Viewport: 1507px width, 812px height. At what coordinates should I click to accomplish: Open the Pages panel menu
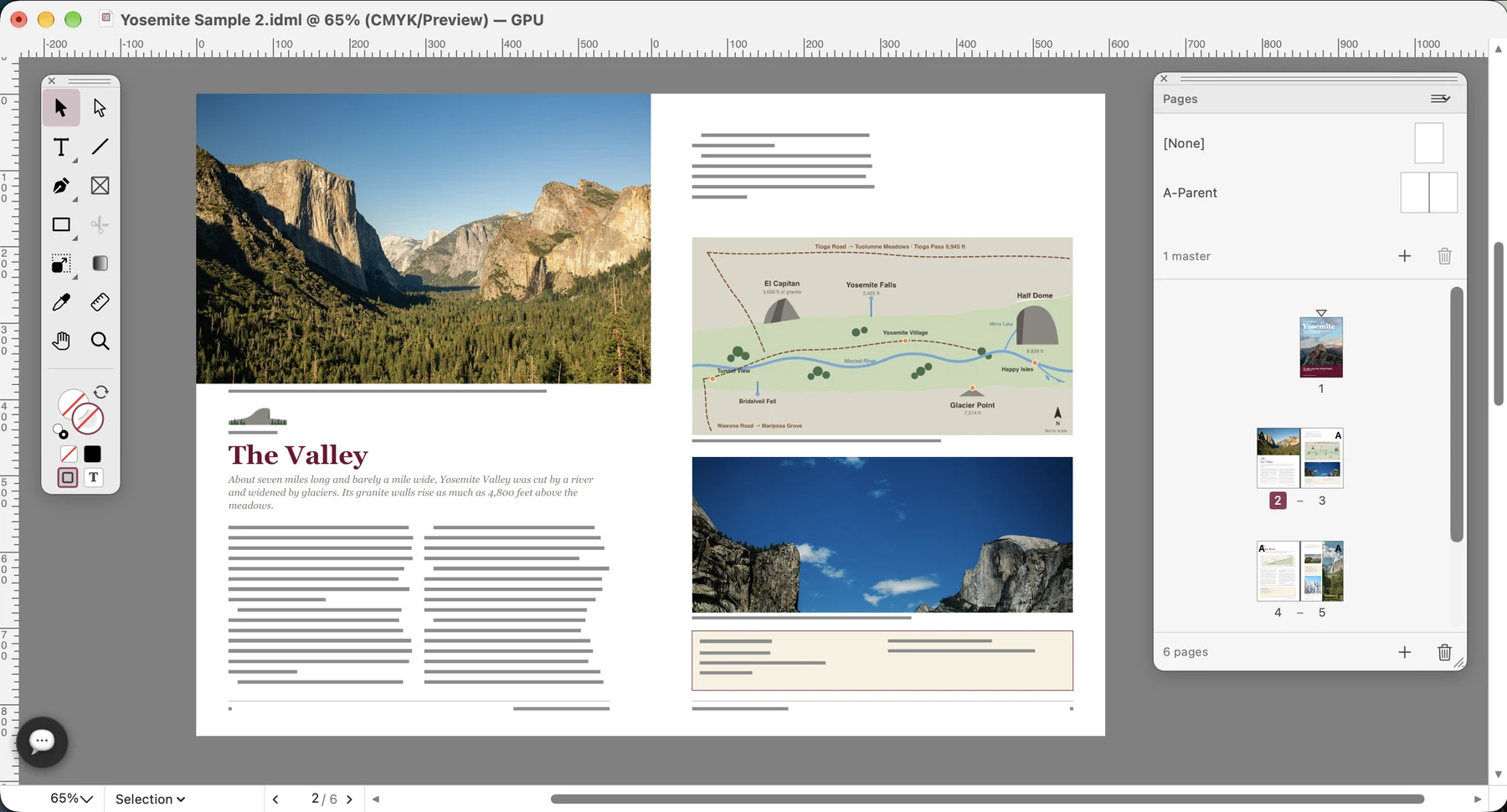pos(1440,99)
